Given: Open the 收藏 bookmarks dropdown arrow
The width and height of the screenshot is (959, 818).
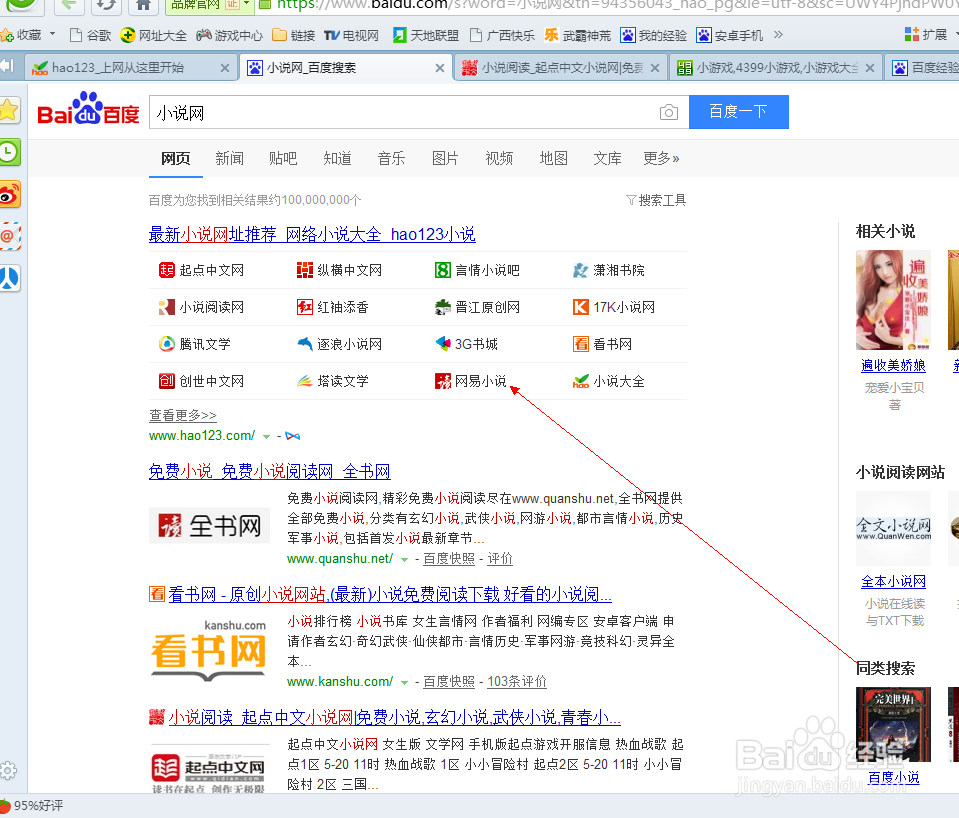Looking at the screenshot, I should (52, 34).
